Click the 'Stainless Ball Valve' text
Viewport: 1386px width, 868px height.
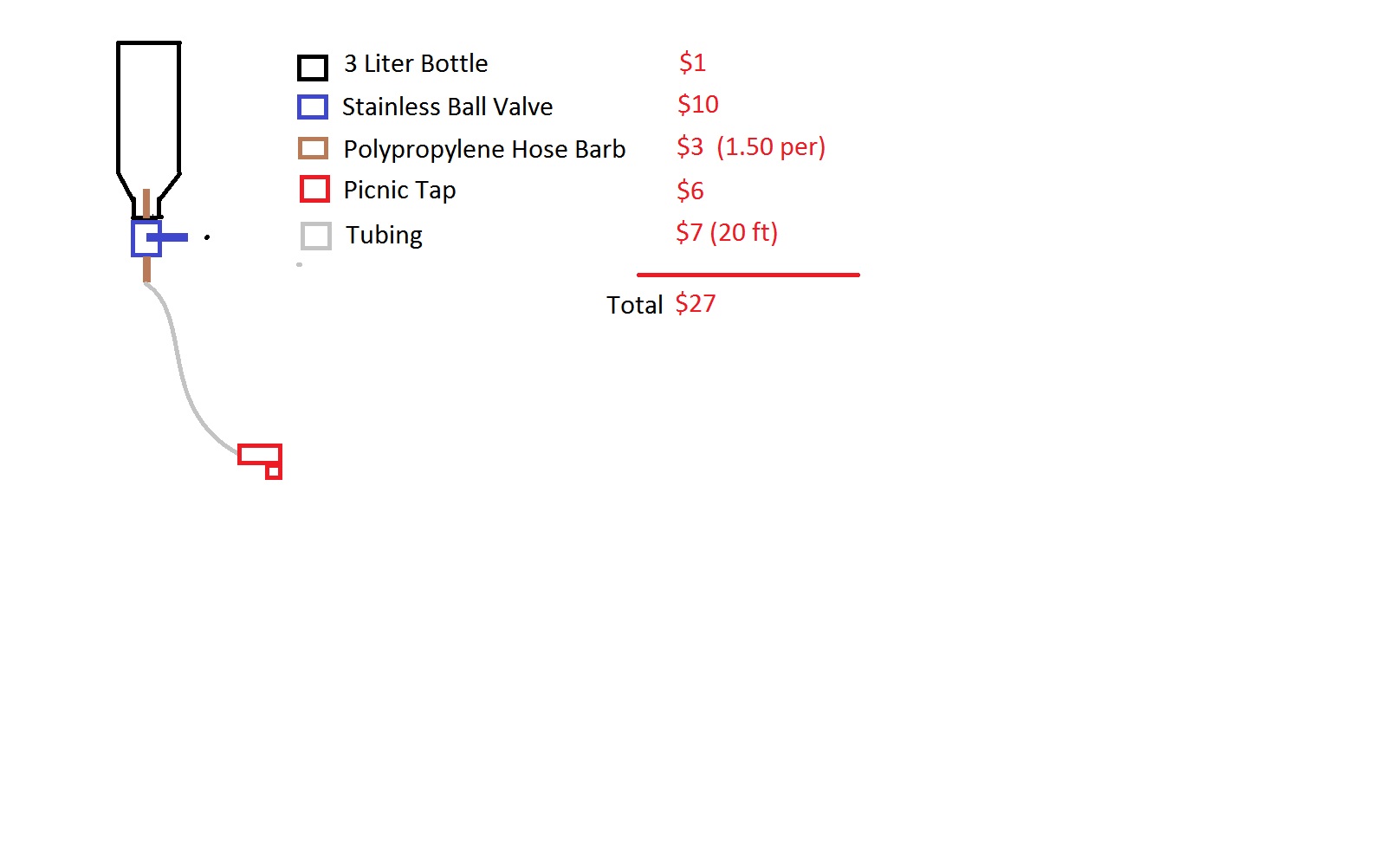click(447, 107)
